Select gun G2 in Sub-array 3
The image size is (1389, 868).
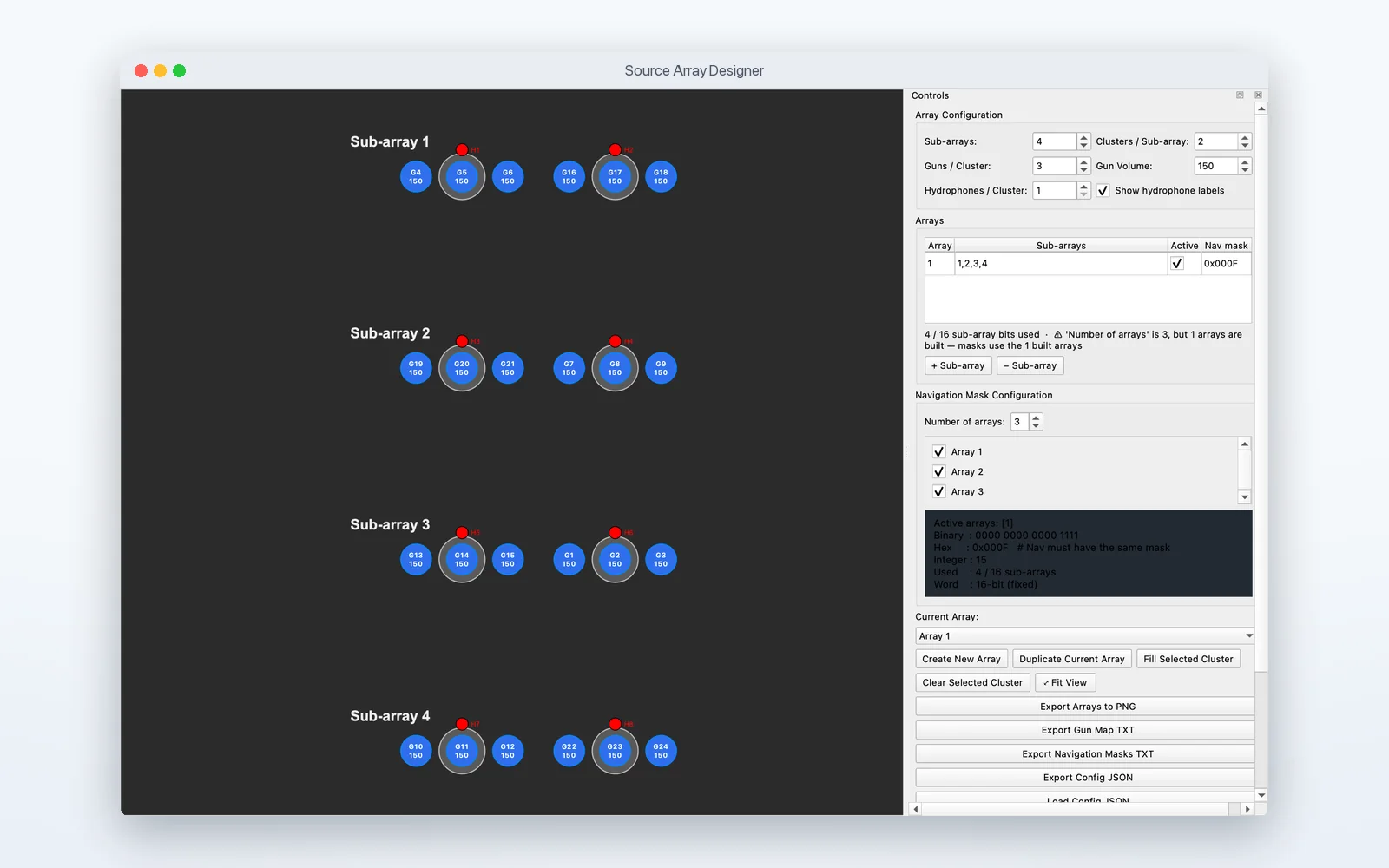tap(615, 560)
